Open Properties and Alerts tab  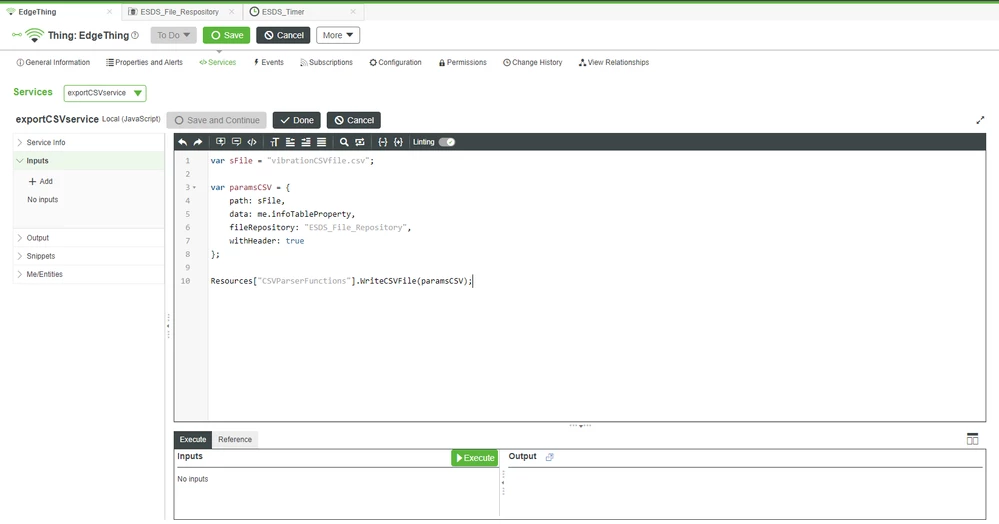[x=144, y=62]
